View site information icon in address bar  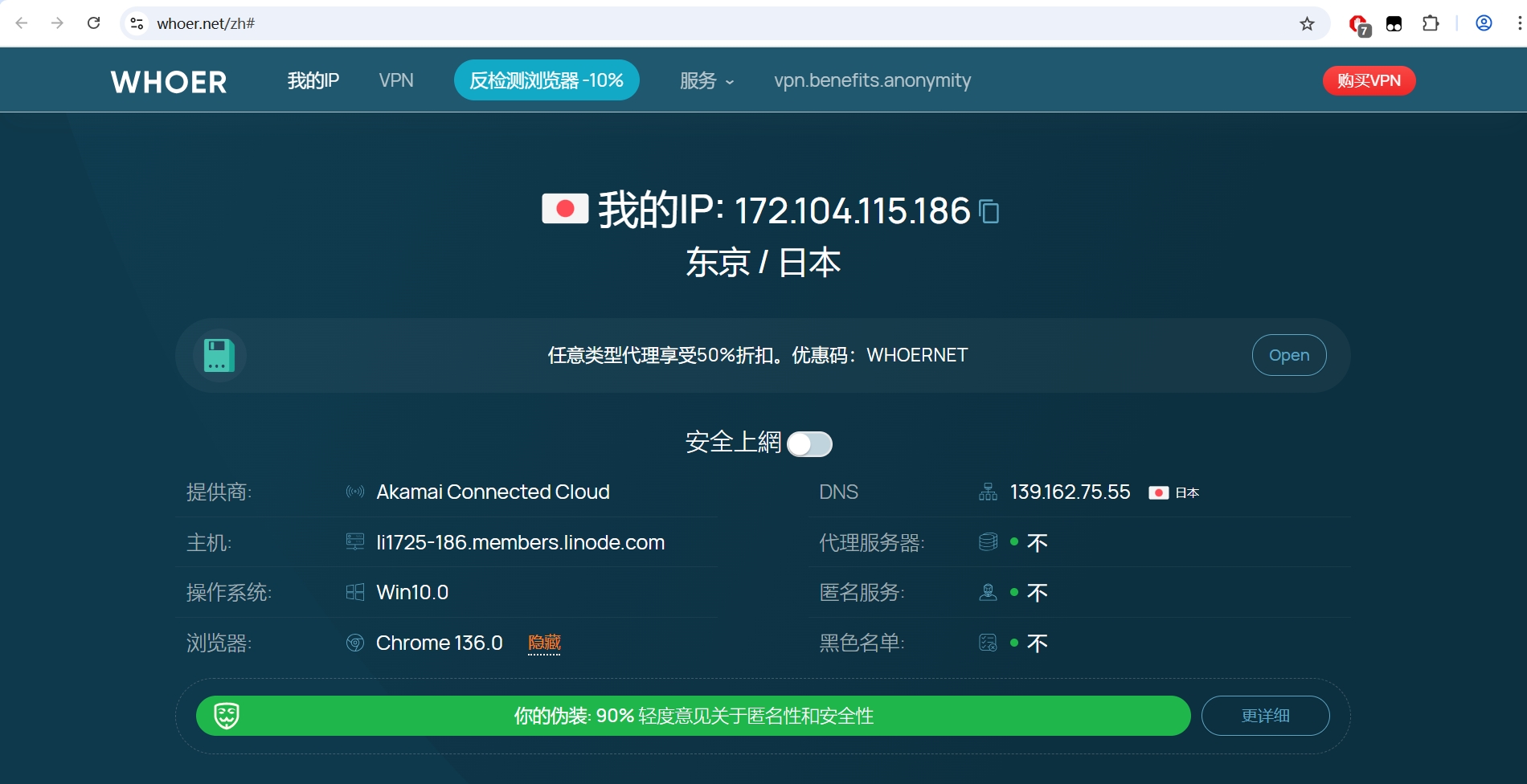137,24
